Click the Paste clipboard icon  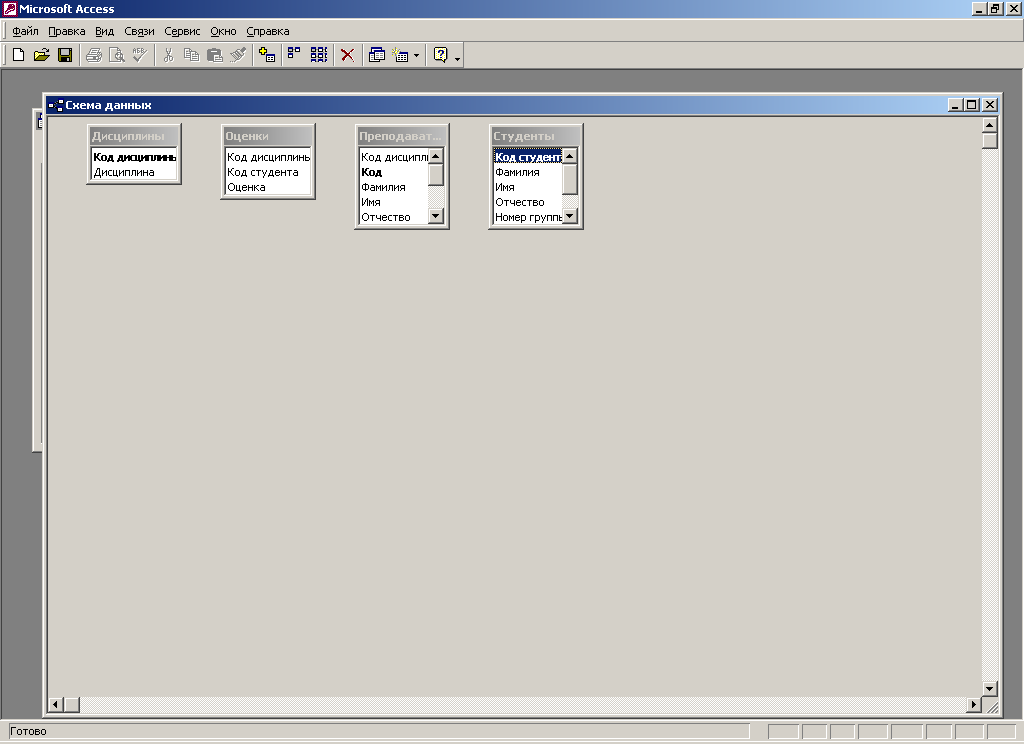(214, 55)
